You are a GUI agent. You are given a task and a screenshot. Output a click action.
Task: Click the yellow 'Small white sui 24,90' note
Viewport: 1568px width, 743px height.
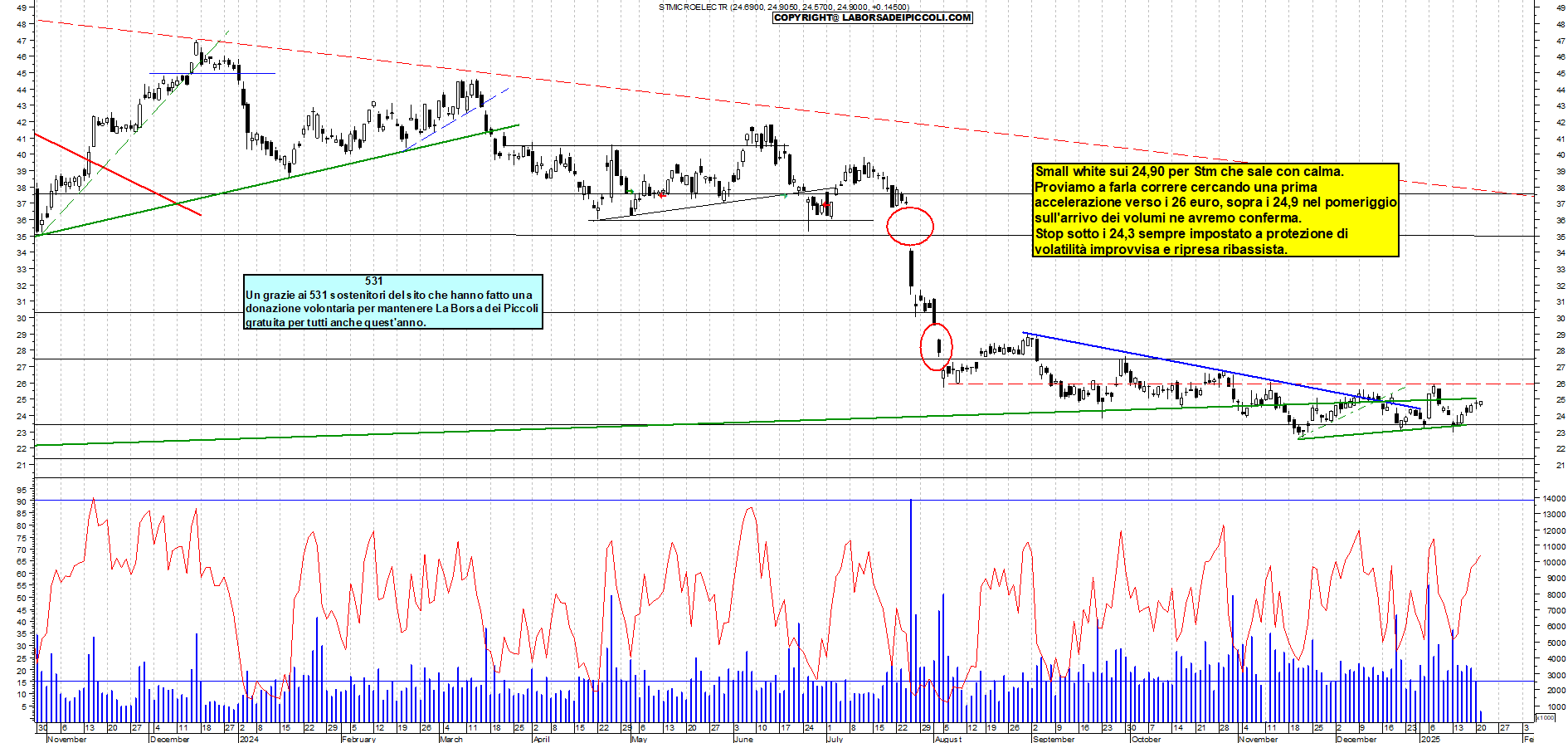coord(1215,210)
